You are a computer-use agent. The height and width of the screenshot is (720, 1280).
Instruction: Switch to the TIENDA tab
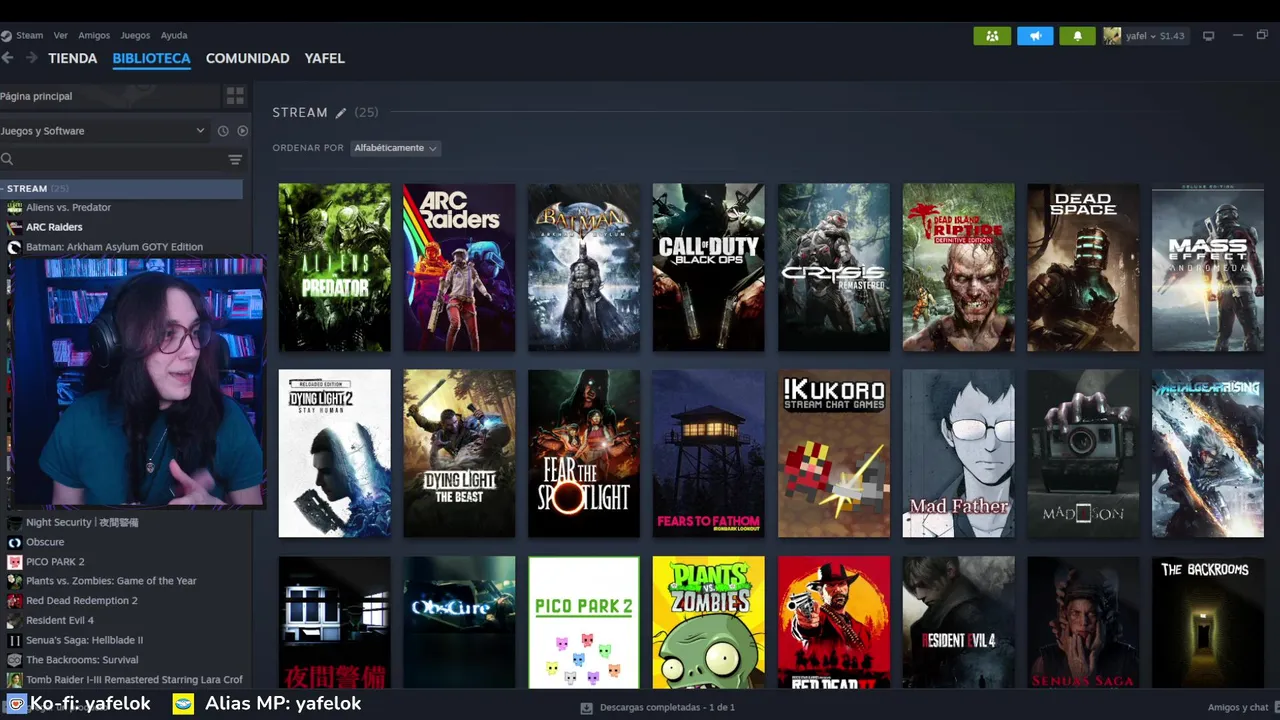pyautogui.click(x=73, y=58)
